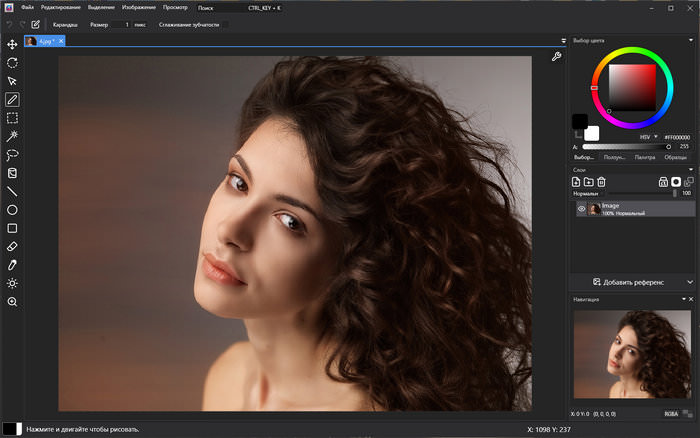Select the Ellipse tool
Viewport: 700px width, 438px height.
click(x=12, y=210)
